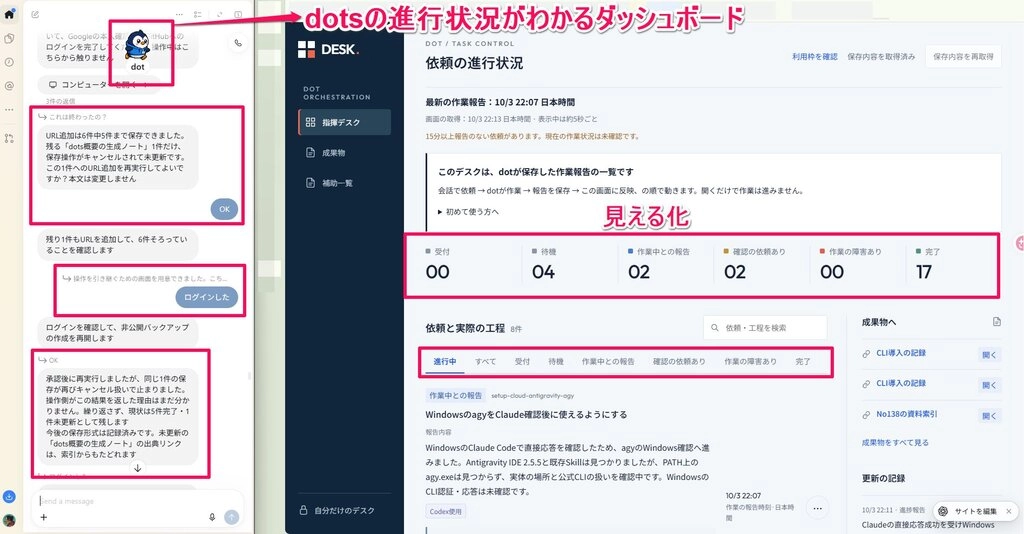Click the 保存内容を再取得 button

963,57
